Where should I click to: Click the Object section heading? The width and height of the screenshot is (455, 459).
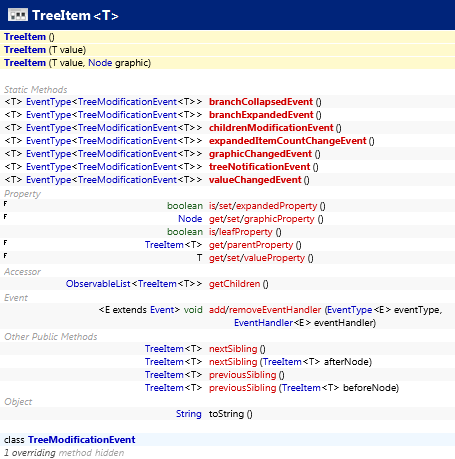18,402
